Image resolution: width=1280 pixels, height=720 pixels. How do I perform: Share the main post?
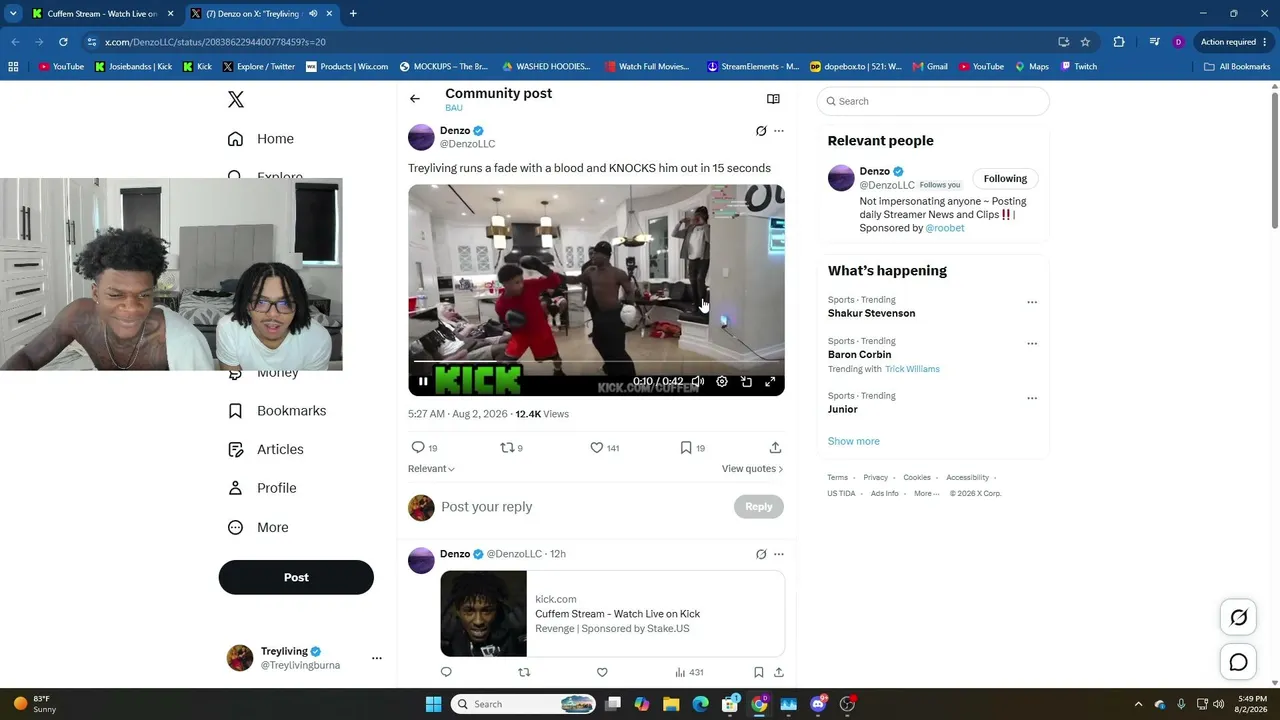coord(775,448)
